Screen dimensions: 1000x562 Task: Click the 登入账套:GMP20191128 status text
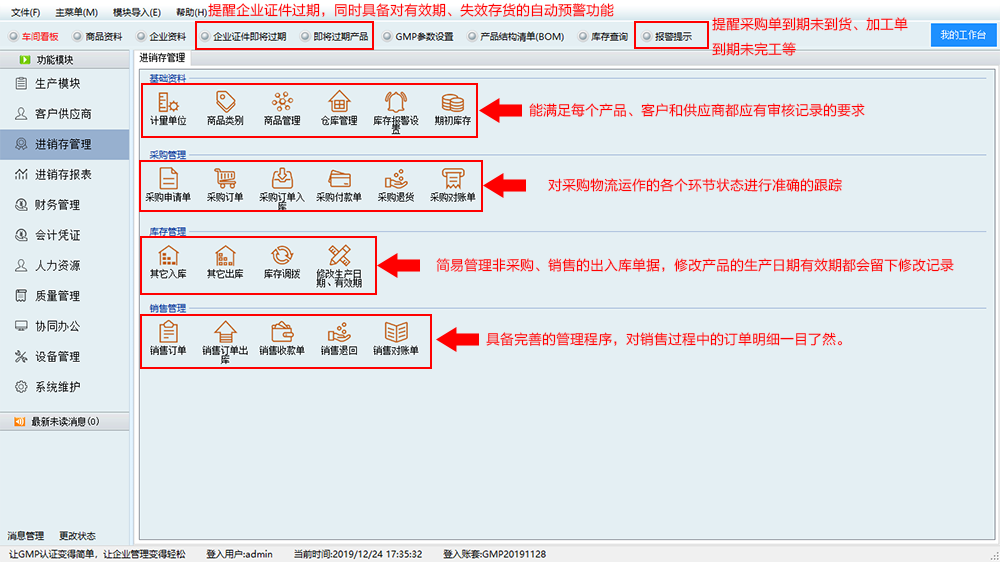coord(494,554)
